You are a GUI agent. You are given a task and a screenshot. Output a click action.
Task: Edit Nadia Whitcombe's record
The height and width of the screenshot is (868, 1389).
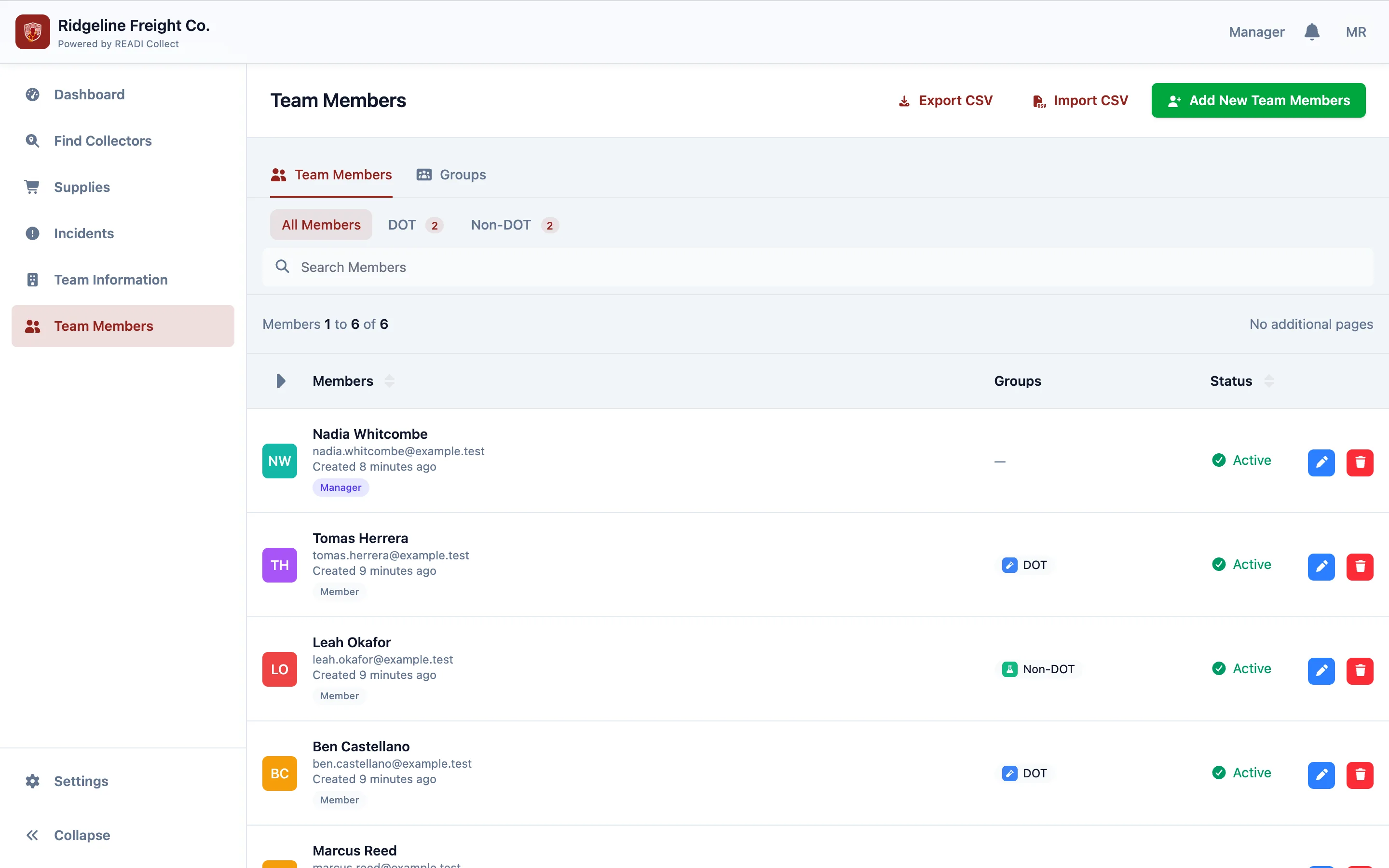[1321, 462]
